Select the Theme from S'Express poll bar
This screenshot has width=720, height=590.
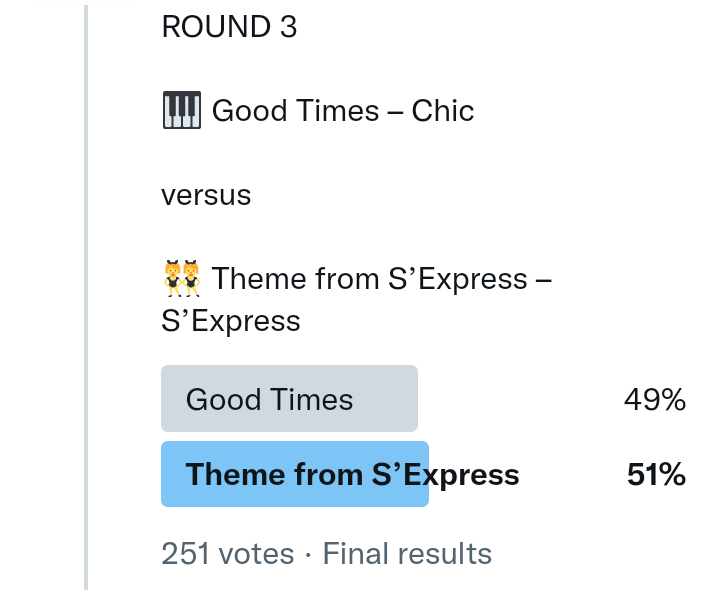pos(295,474)
